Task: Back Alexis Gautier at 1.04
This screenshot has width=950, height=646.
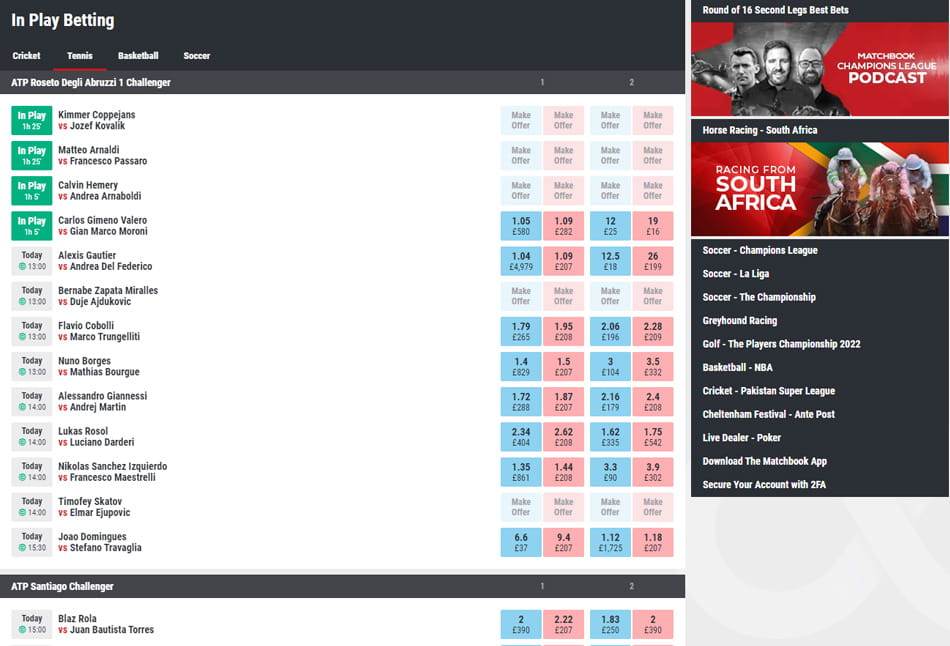Action: pos(521,261)
